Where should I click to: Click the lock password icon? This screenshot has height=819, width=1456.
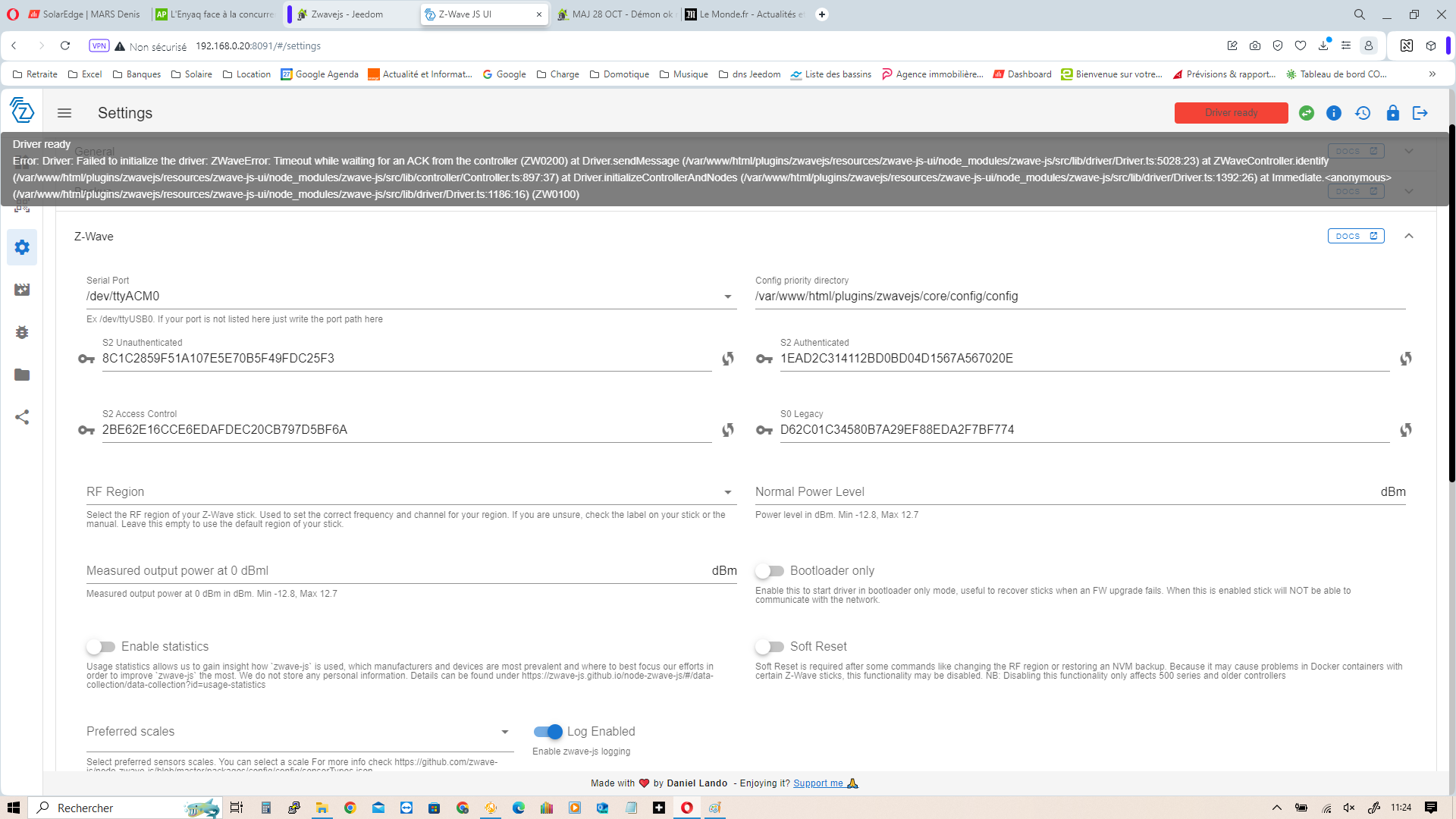pyautogui.click(x=1393, y=113)
